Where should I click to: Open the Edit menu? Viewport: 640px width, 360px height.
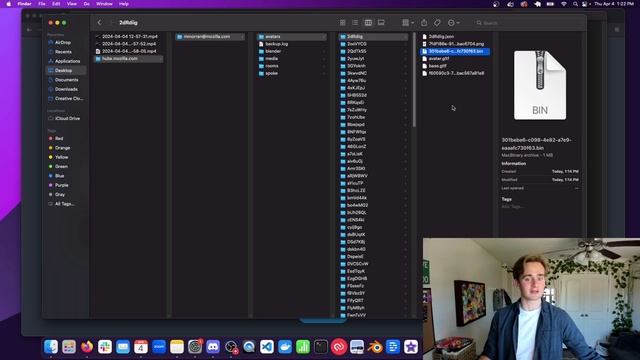coord(56,4)
